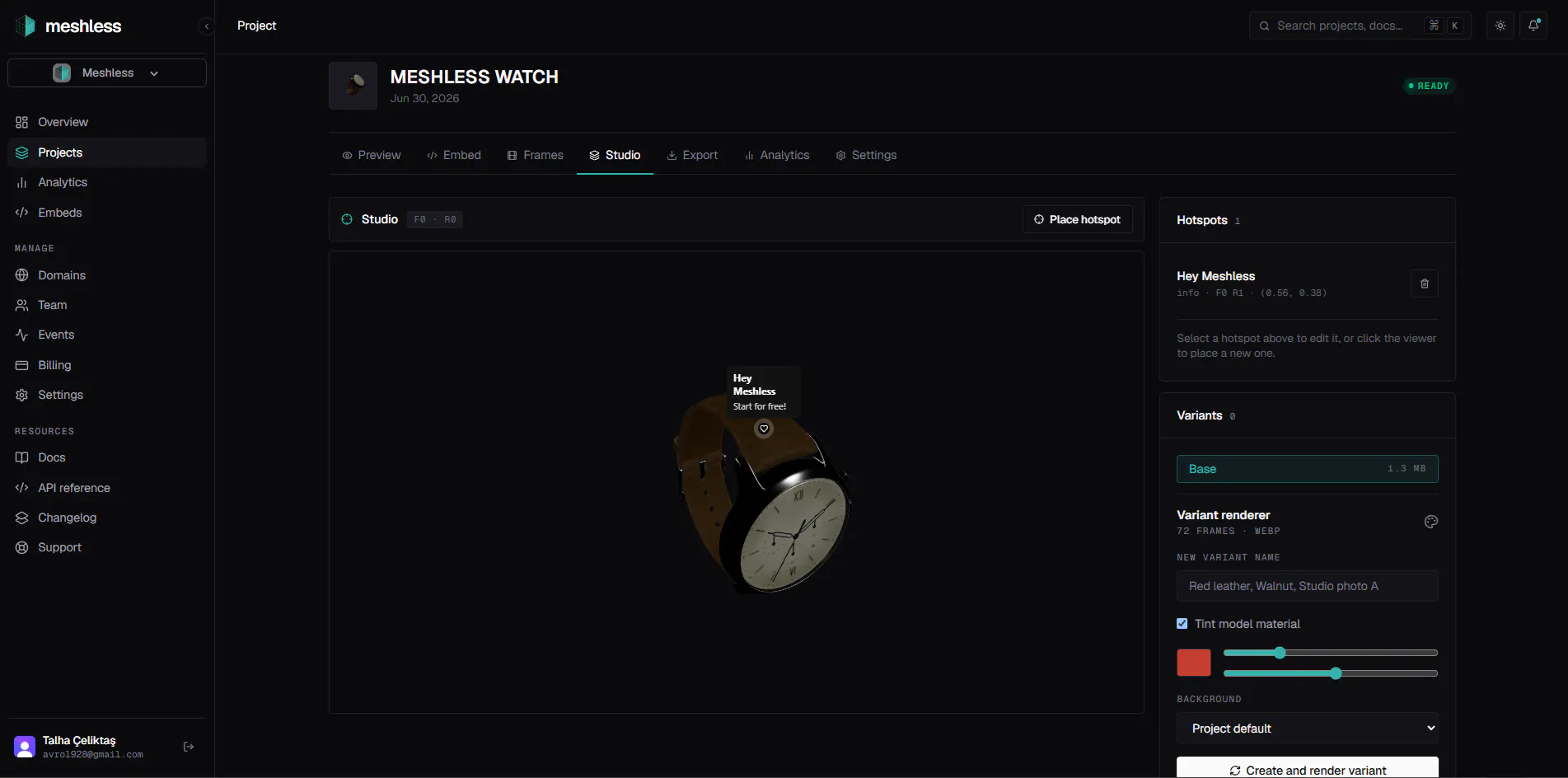Open Embeds in the sidebar
This screenshot has width=1568, height=778.
(x=107, y=213)
